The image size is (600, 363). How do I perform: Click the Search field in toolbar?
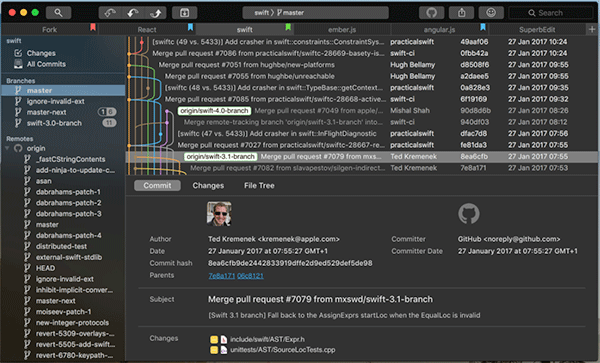click(x=550, y=13)
